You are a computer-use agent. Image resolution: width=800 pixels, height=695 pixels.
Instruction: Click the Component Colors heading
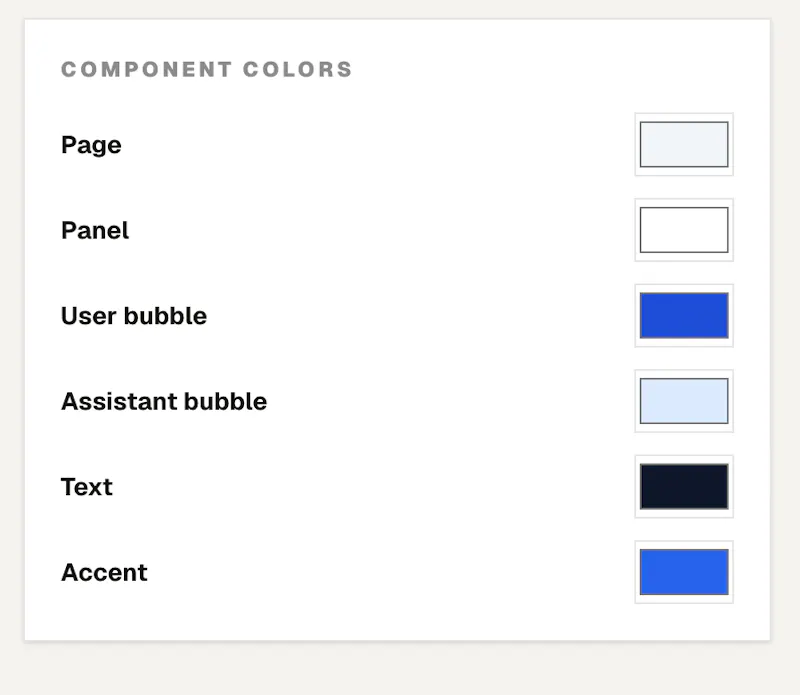click(x=207, y=69)
